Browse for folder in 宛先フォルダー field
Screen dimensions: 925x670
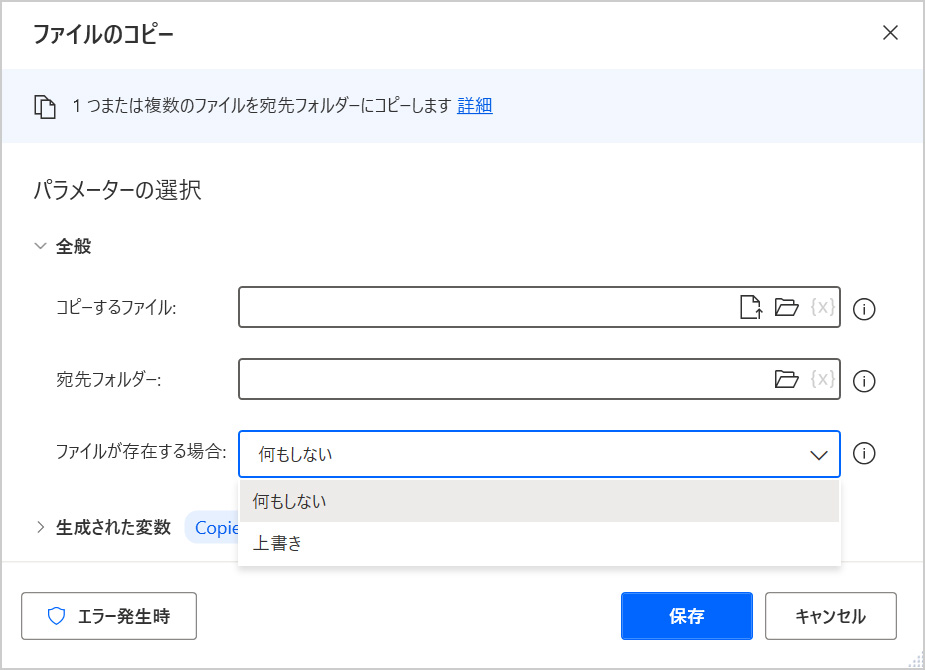pyautogui.click(x=787, y=380)
